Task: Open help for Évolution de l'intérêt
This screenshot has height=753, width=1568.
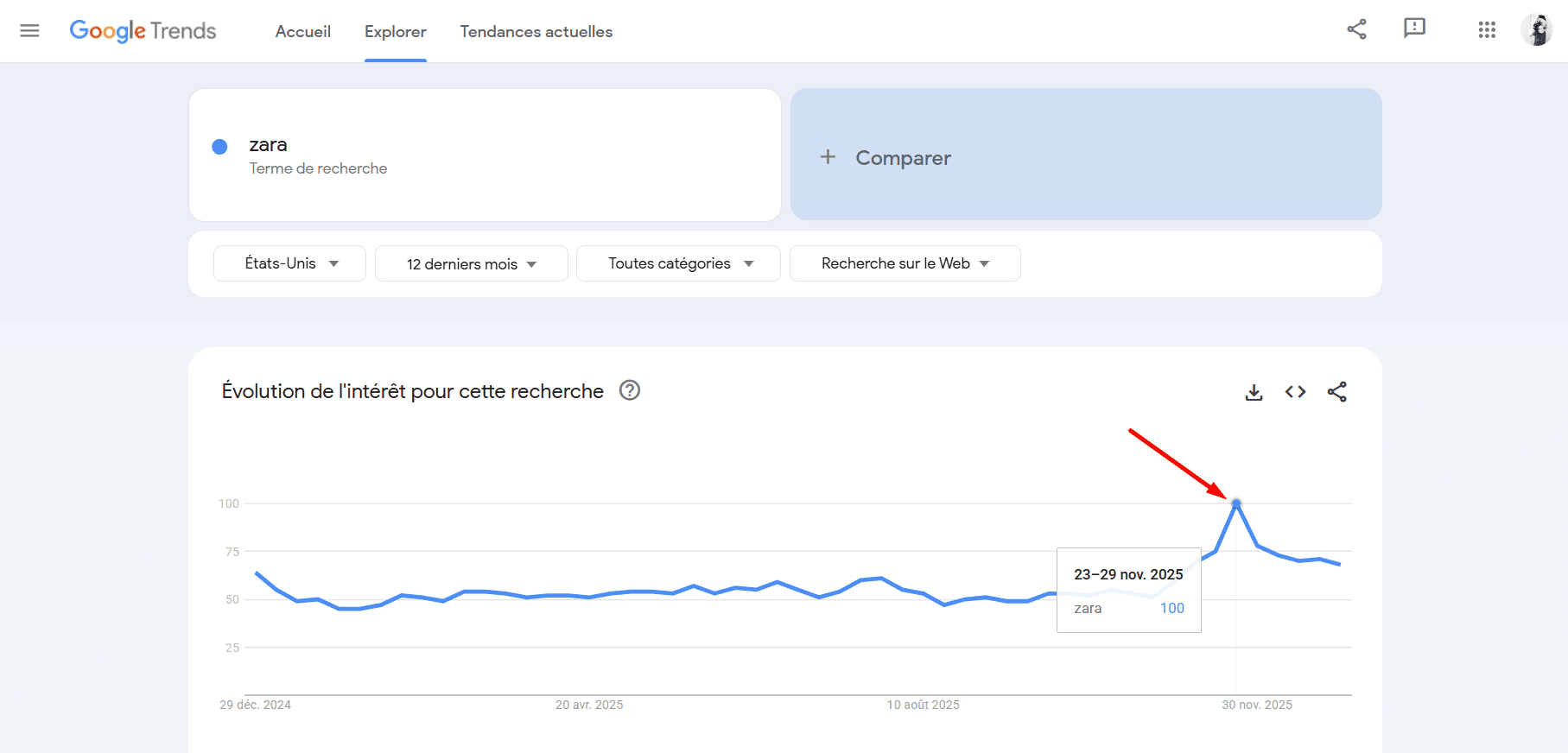Action: tap(630, 390)
